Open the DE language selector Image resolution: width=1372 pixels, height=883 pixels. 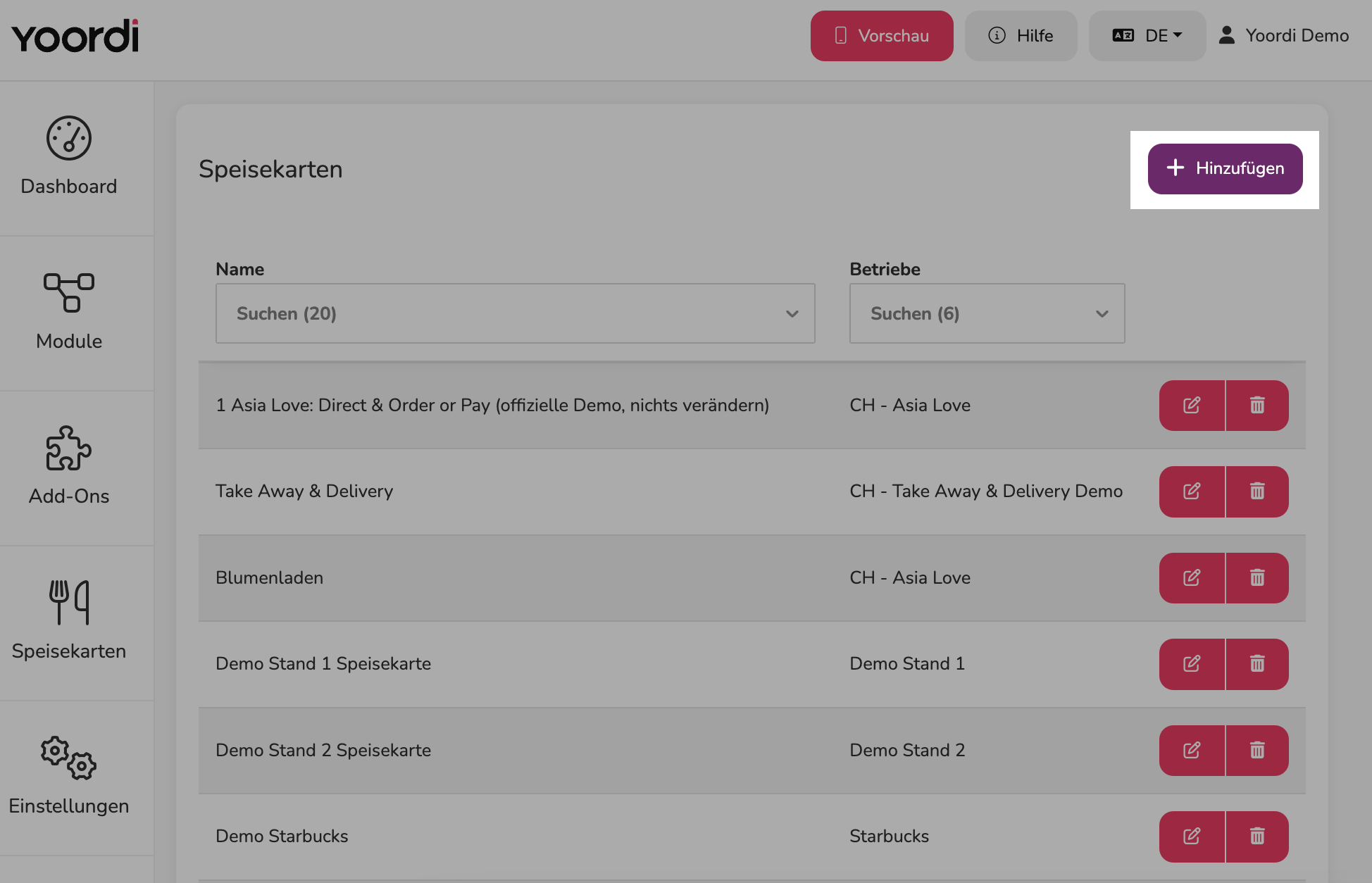pos(1147,36)
